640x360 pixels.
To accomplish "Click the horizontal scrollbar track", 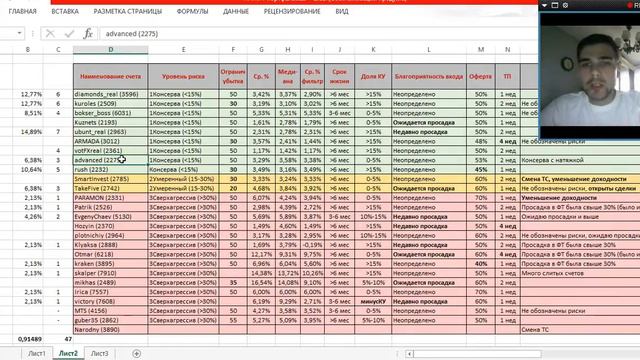I will [477, 354].
